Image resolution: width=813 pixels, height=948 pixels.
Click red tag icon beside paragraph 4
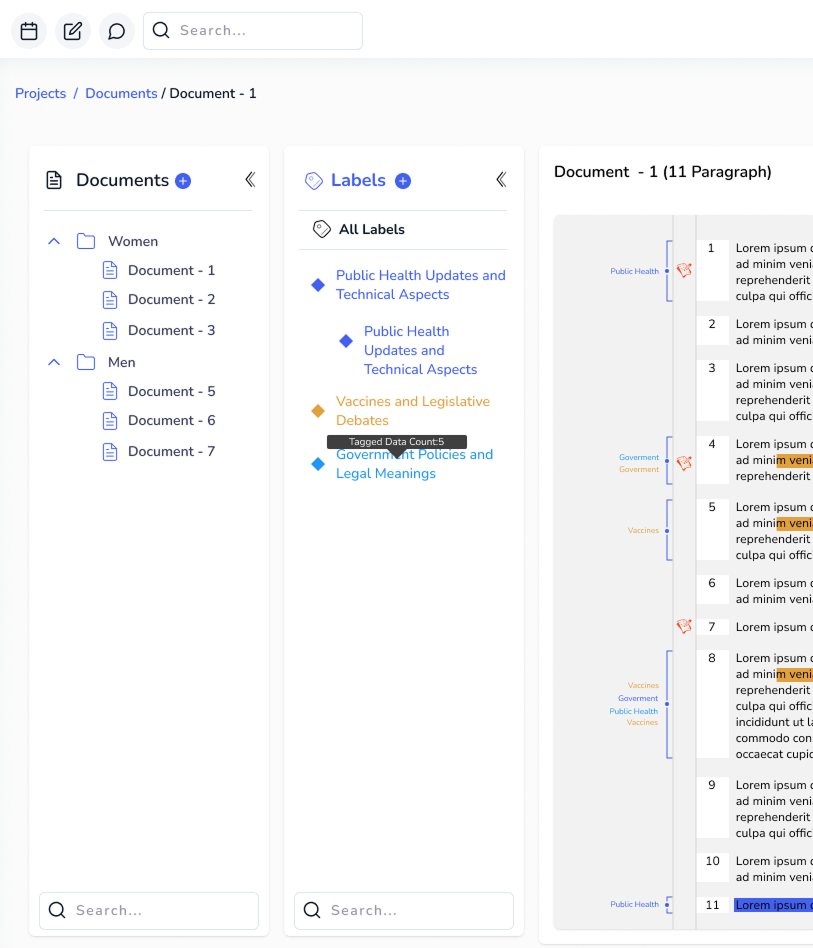(x=684, y=463)
